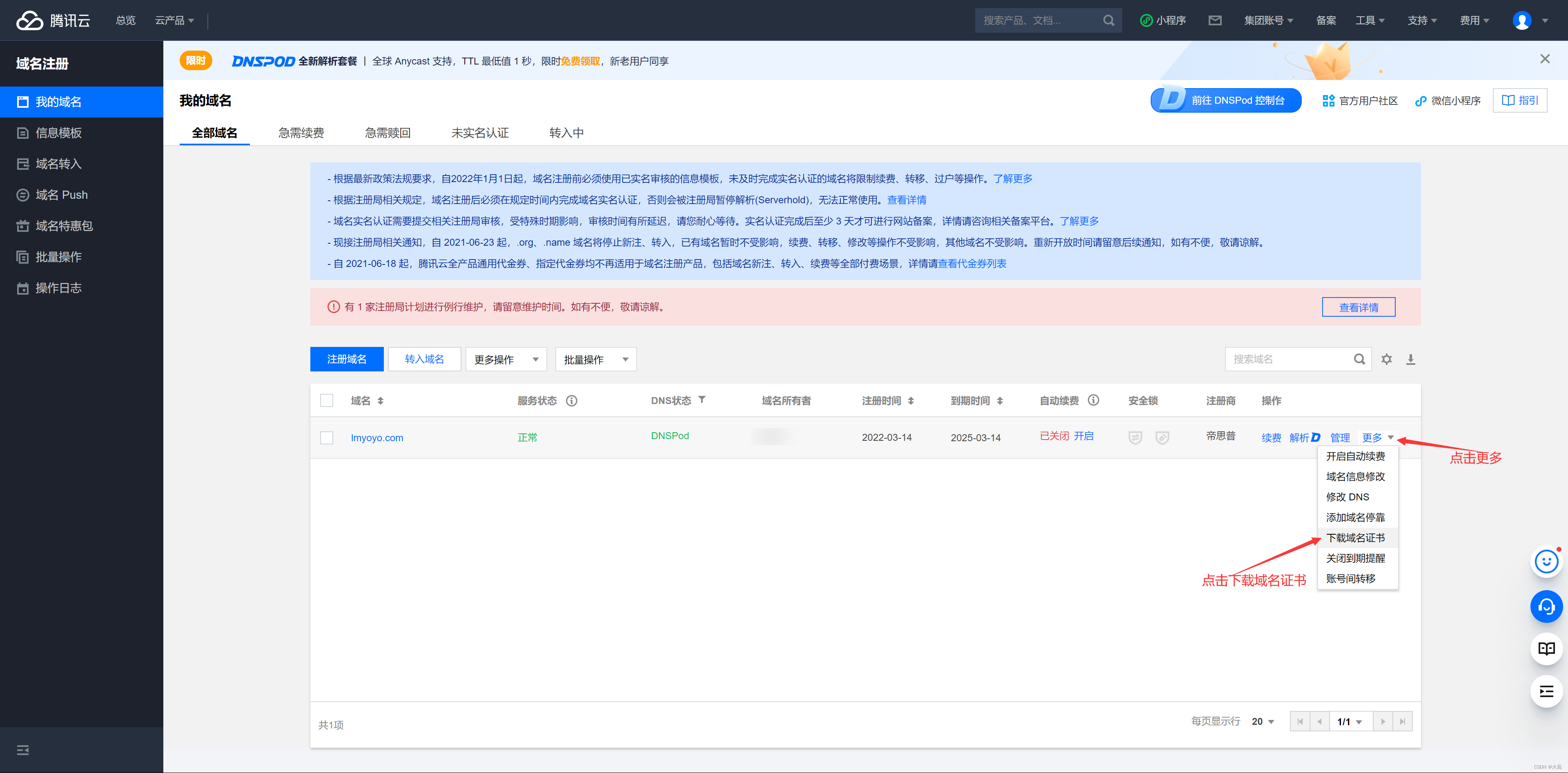
Task: Open 操作日志 in sidebar
Action: pyautogui.click(x=82, y=288)
